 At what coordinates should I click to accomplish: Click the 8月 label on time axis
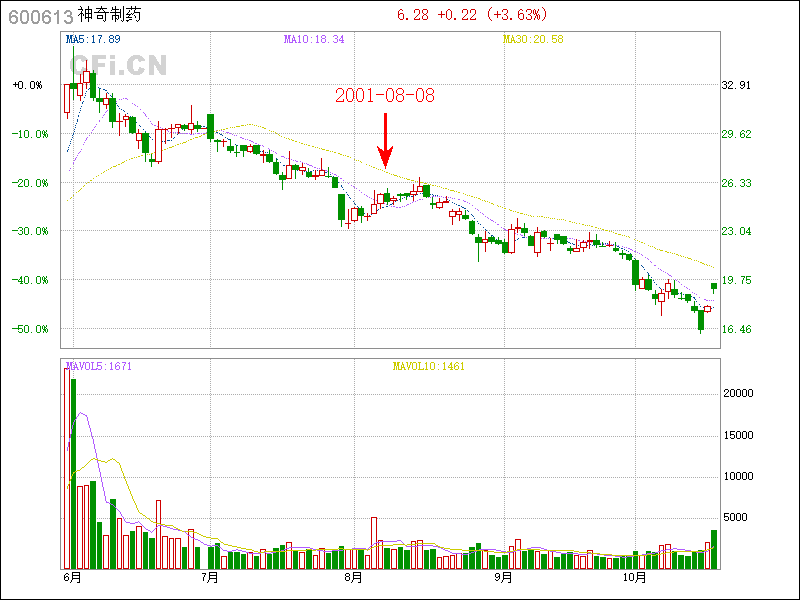coord(352,578)
